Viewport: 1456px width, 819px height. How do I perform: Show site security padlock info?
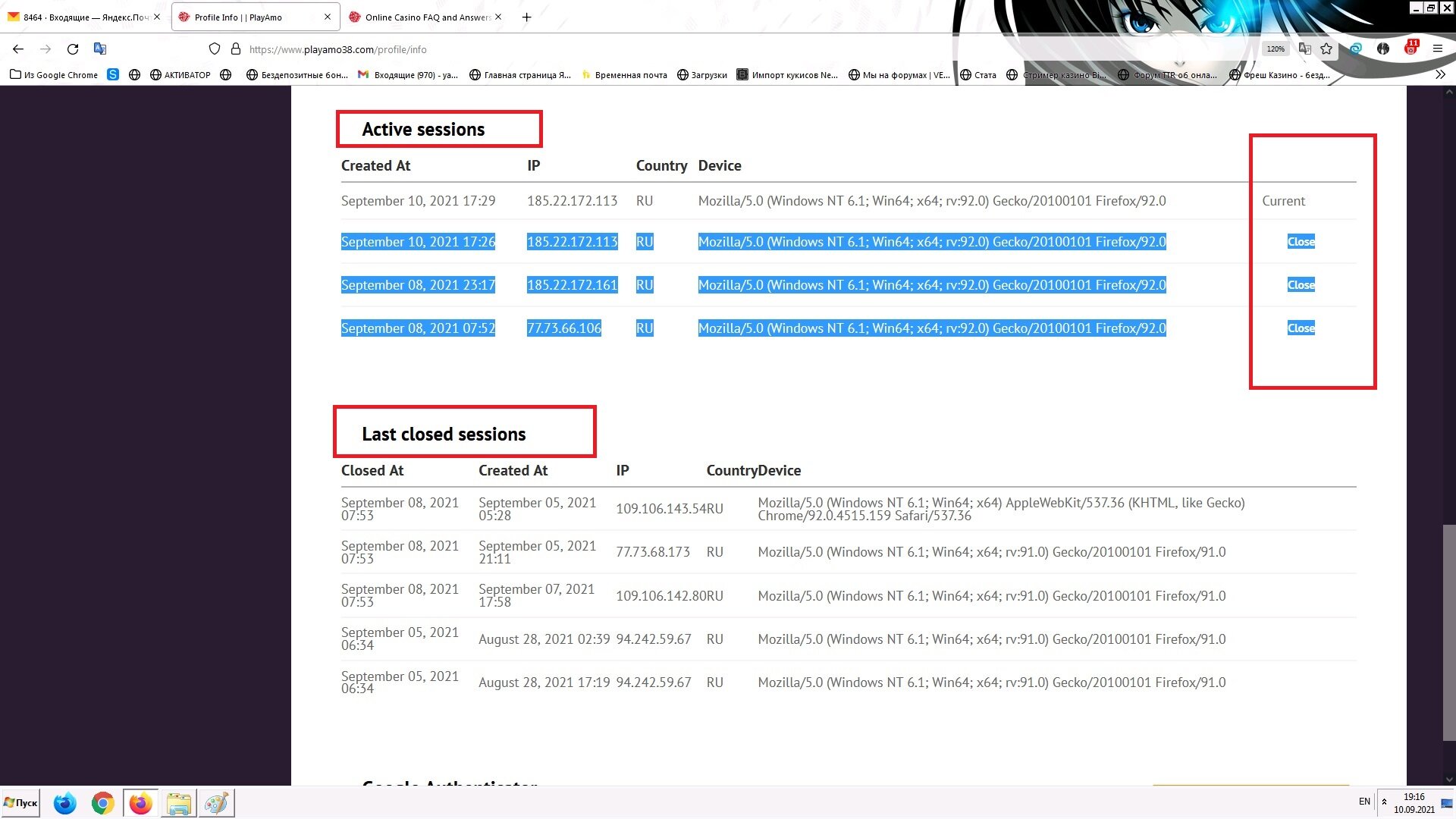tap(236, 49)
